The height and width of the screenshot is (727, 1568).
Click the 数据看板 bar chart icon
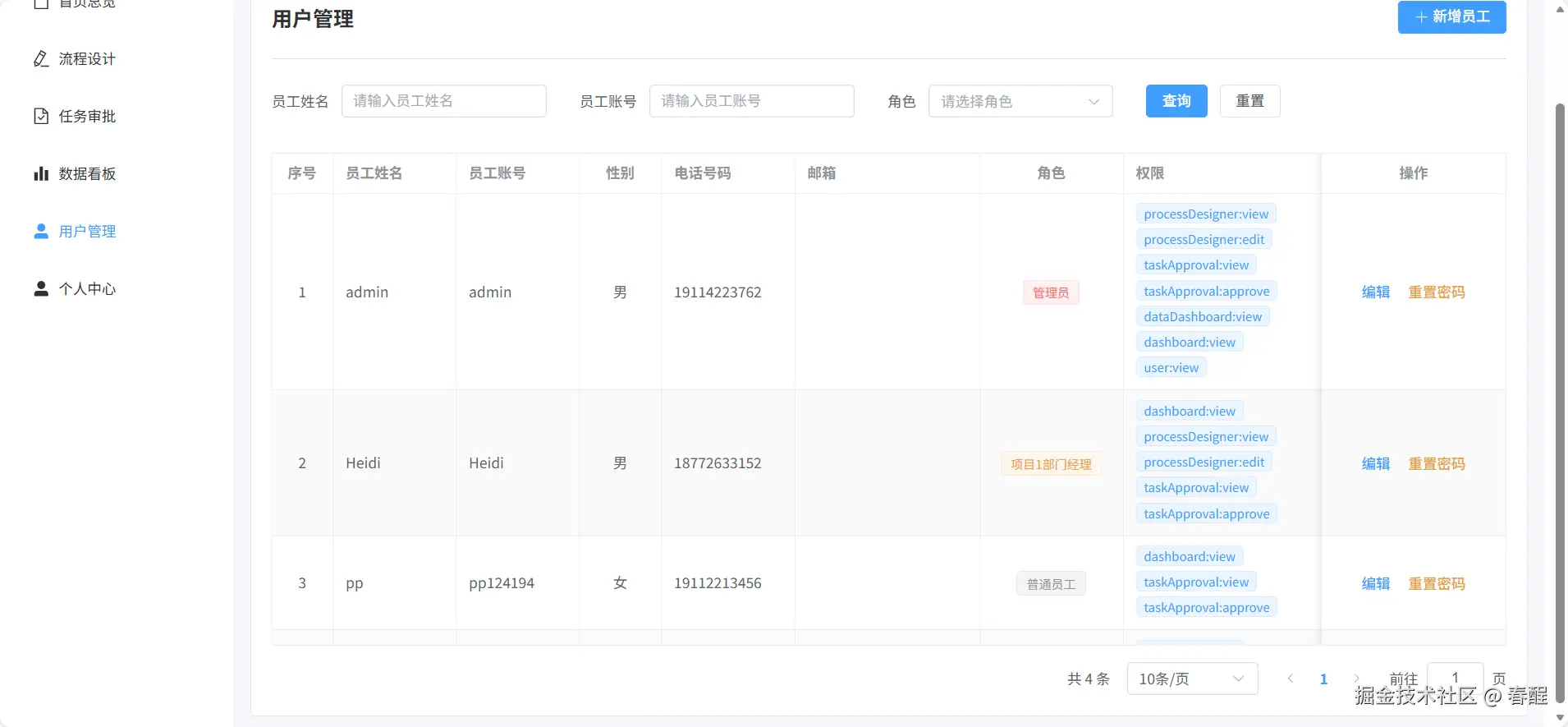tap(41, 174)
